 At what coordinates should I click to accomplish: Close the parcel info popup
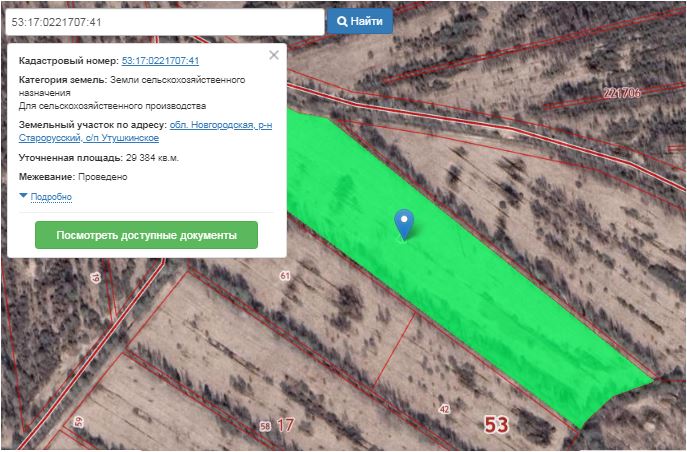coord(274,55)
